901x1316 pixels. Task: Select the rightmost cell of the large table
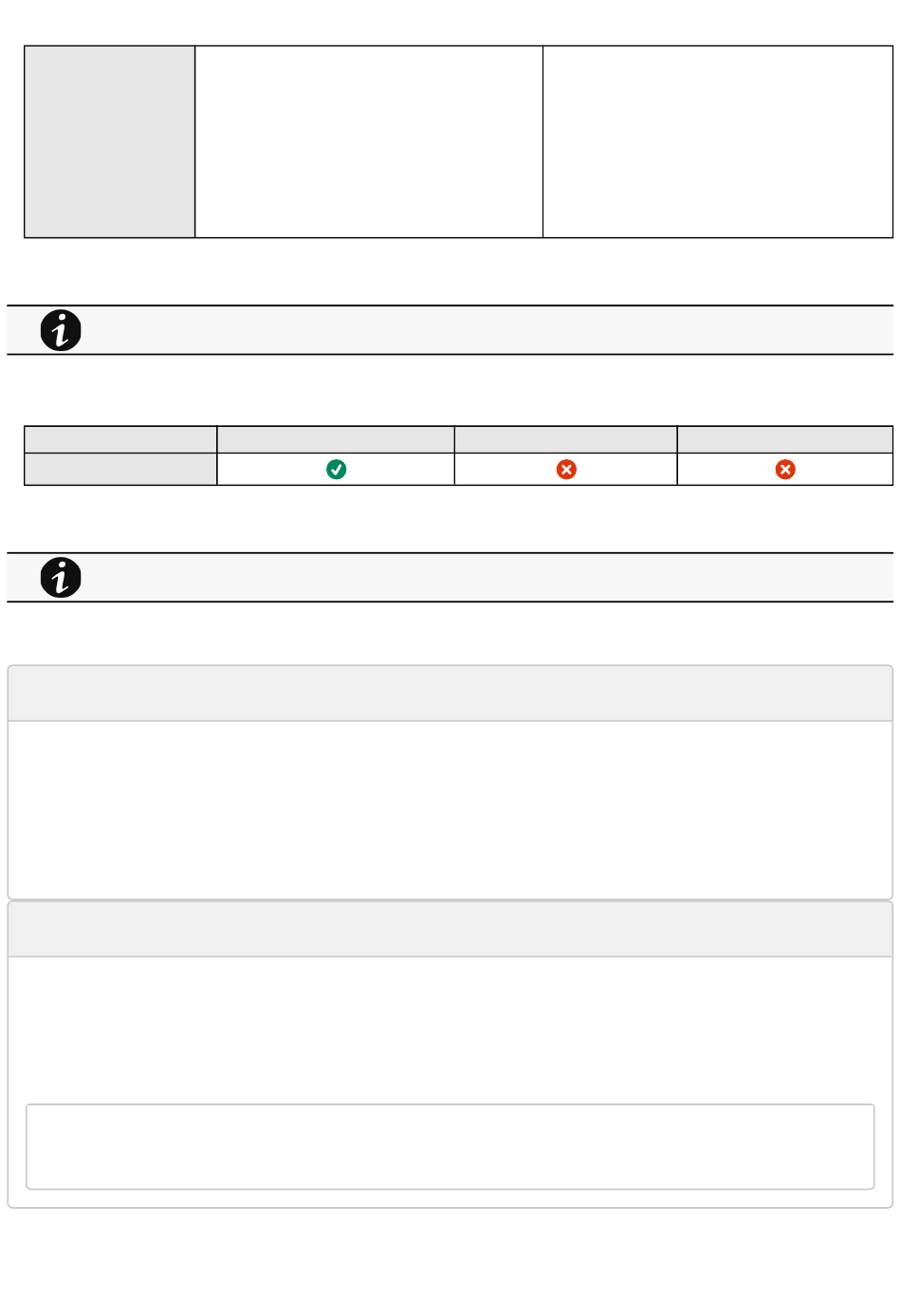pos(718,141)
